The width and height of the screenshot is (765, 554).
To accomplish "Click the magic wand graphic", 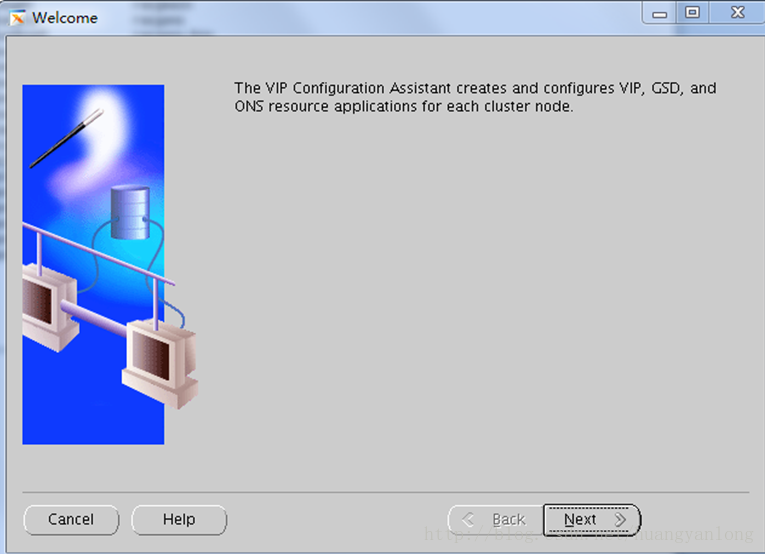I will coord(67,138).
